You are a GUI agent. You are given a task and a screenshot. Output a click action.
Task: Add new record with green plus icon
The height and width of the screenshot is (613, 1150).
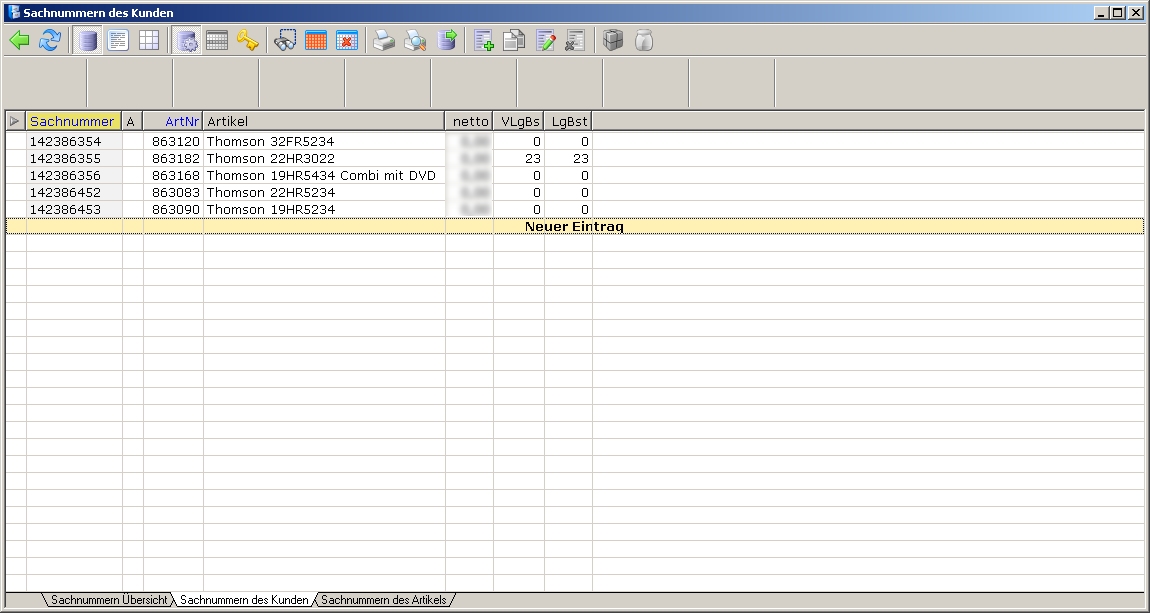point(484,41)
